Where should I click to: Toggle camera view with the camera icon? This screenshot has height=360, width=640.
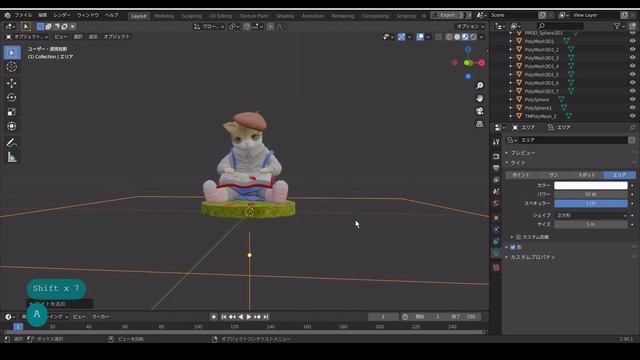tap(480, 111)
